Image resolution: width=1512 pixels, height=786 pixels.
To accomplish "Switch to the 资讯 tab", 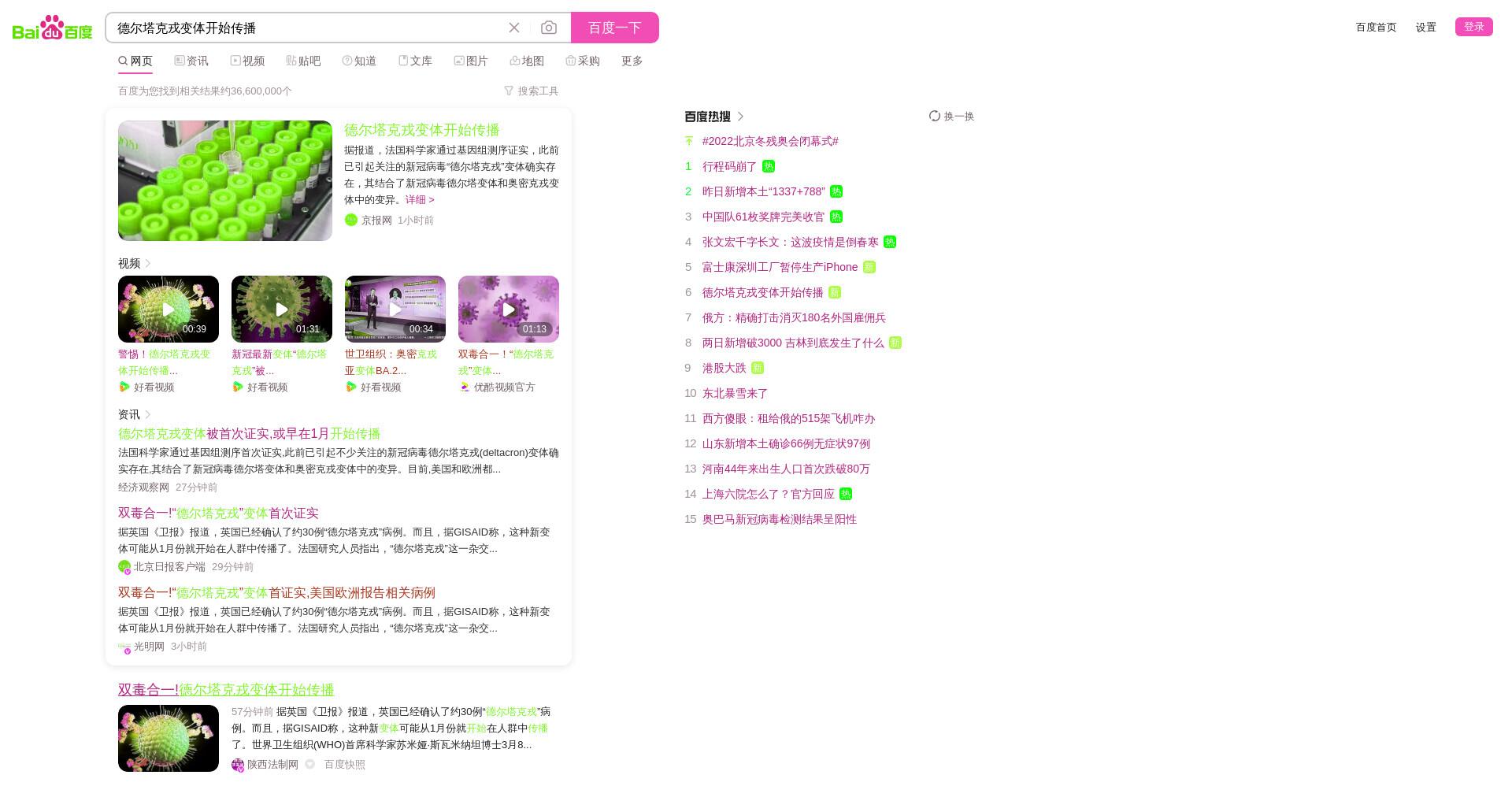I will click(x=191, y=61).
